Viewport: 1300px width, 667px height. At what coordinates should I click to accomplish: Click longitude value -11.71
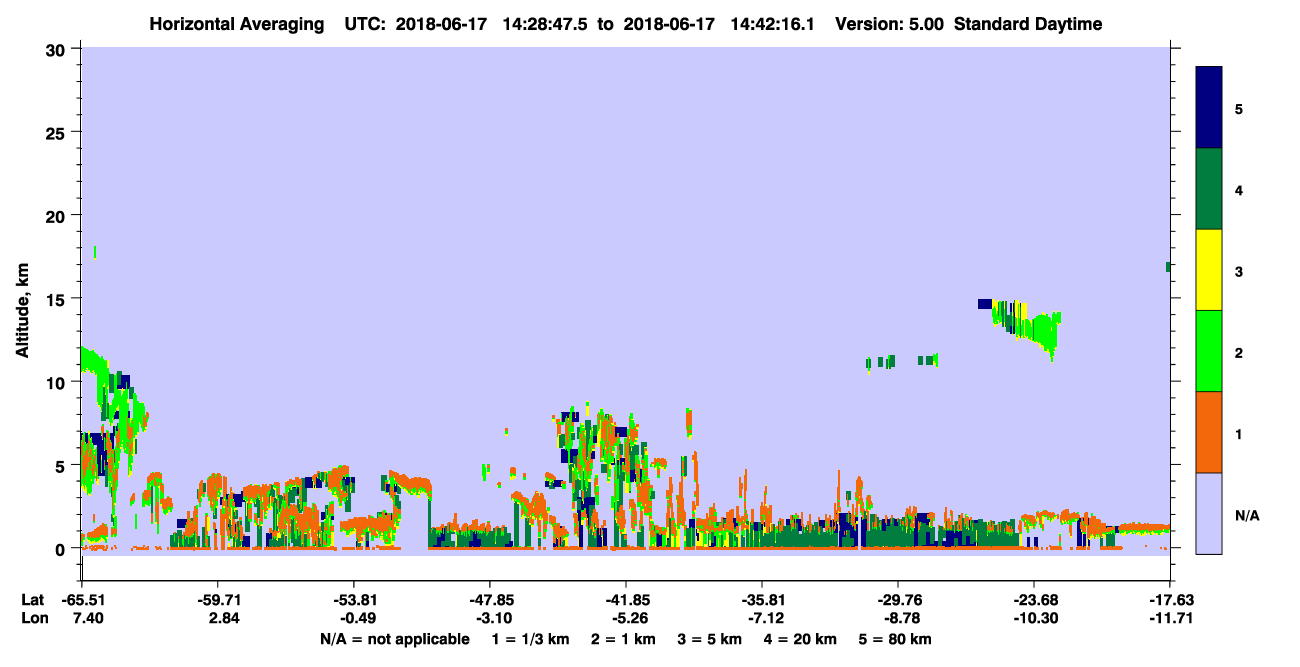[x=1170, y=619]
